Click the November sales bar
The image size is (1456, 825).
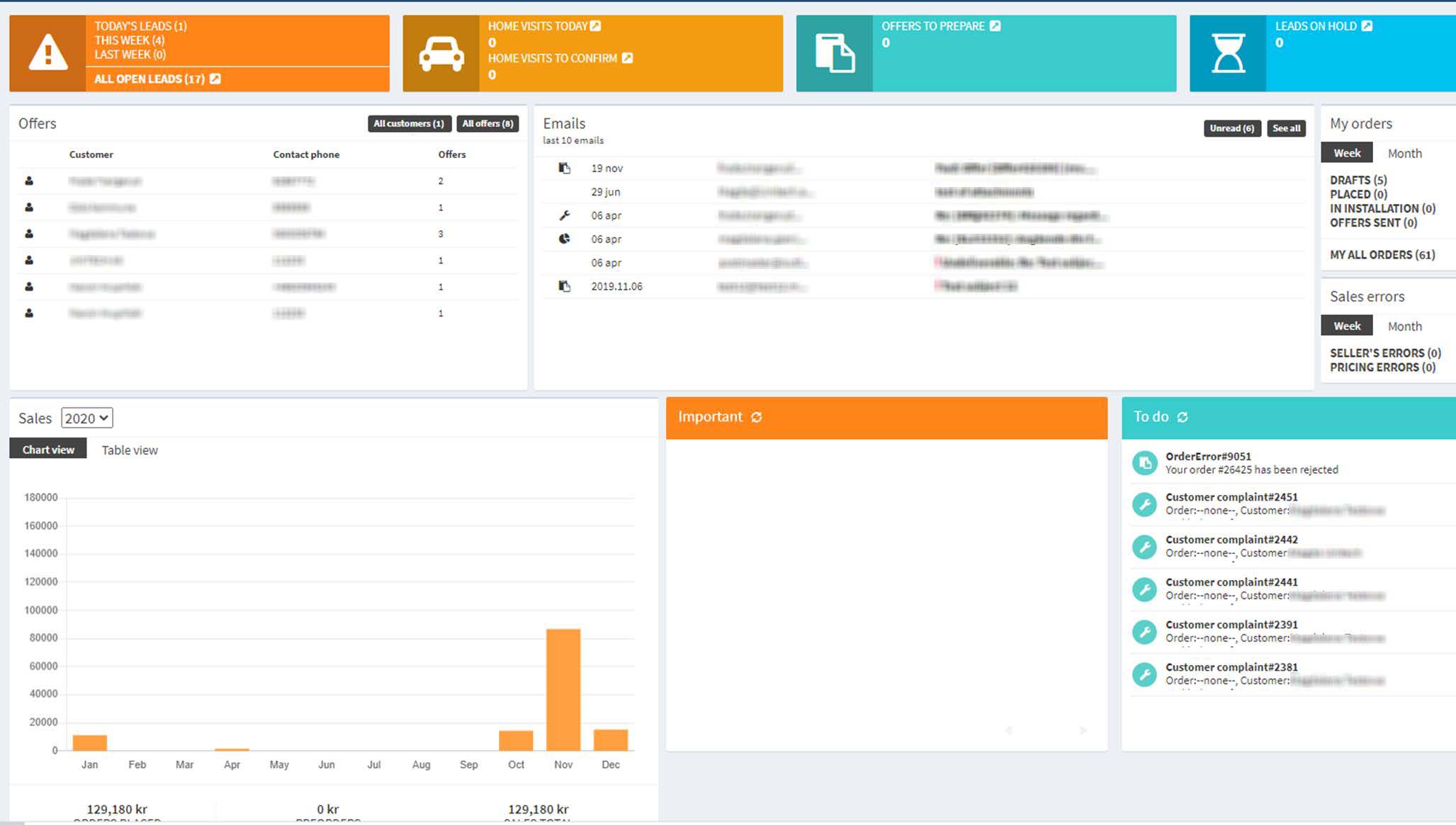563,688
